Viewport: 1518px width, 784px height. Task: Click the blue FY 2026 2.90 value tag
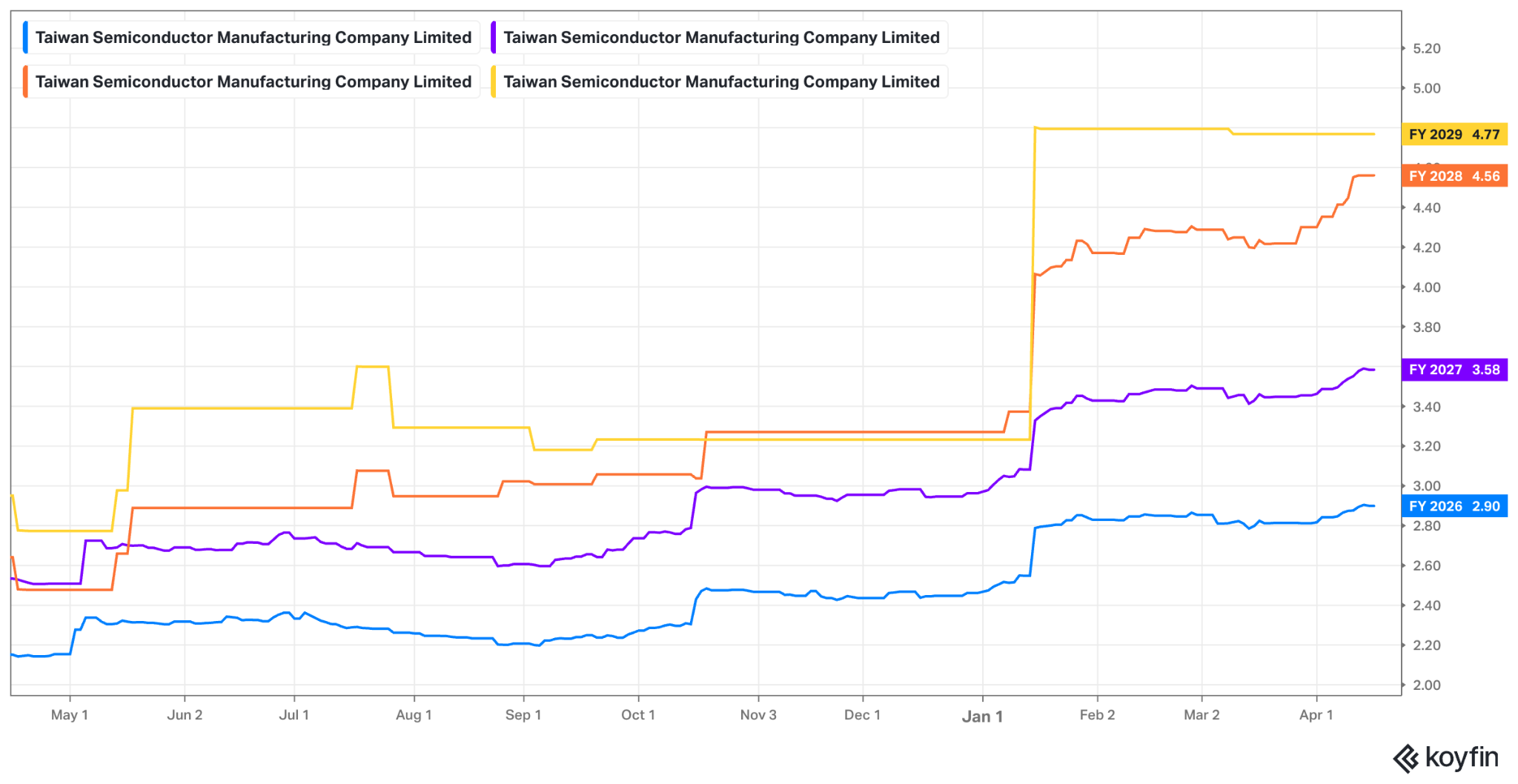pos(1454,506)
